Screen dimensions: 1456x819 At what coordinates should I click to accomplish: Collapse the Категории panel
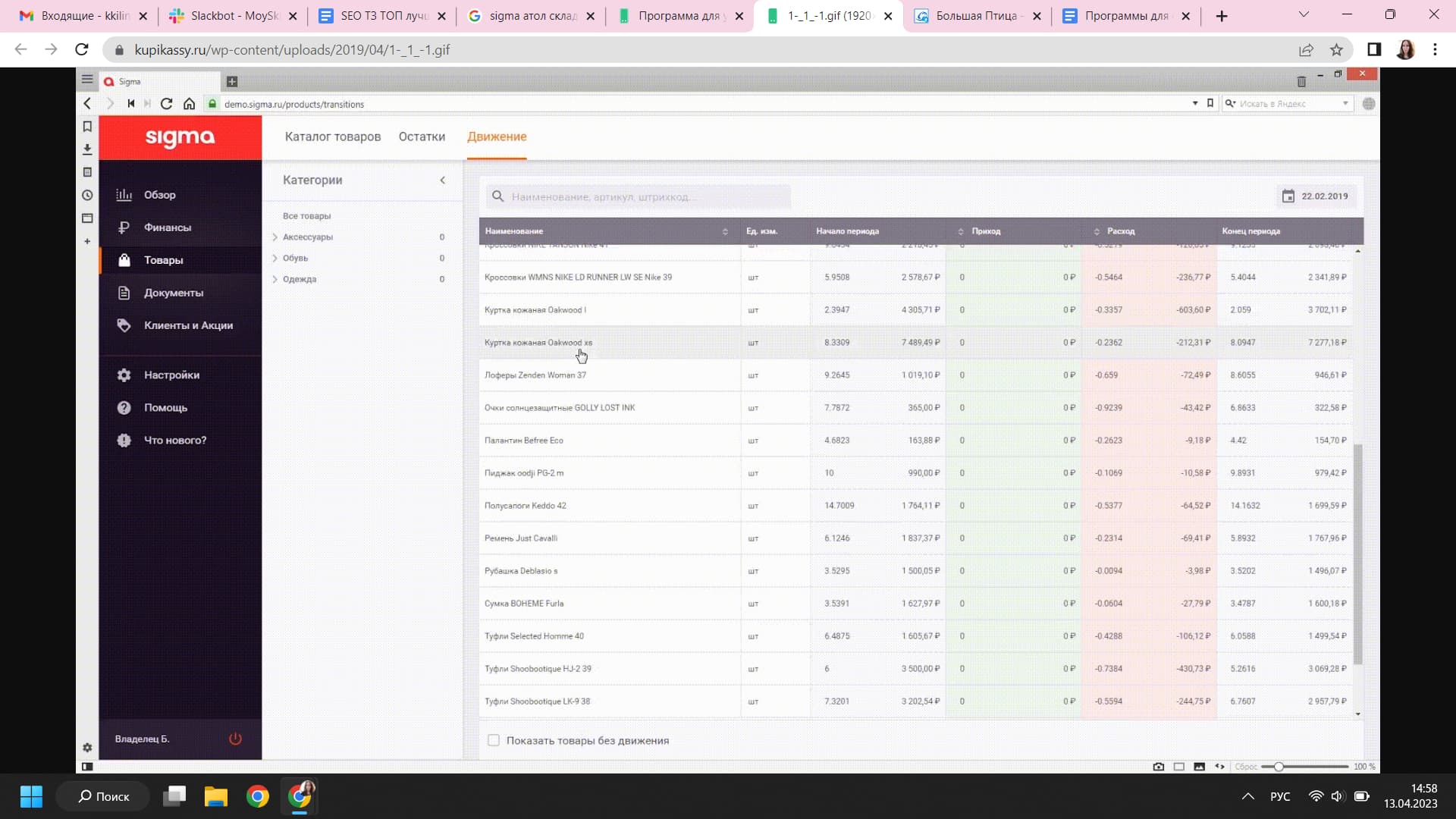coord(442,180)
